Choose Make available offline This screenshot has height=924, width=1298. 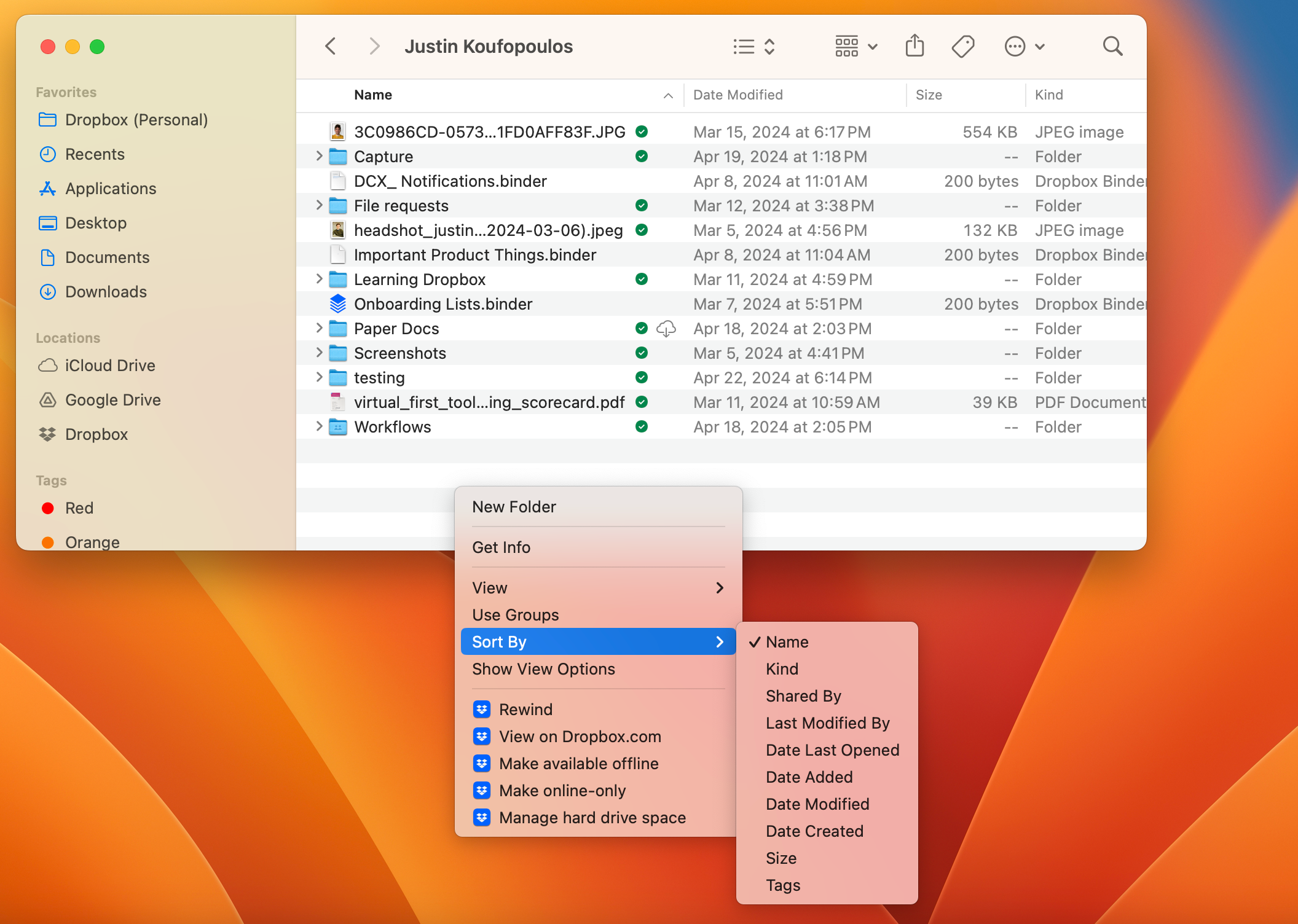(x=598, y=764)
